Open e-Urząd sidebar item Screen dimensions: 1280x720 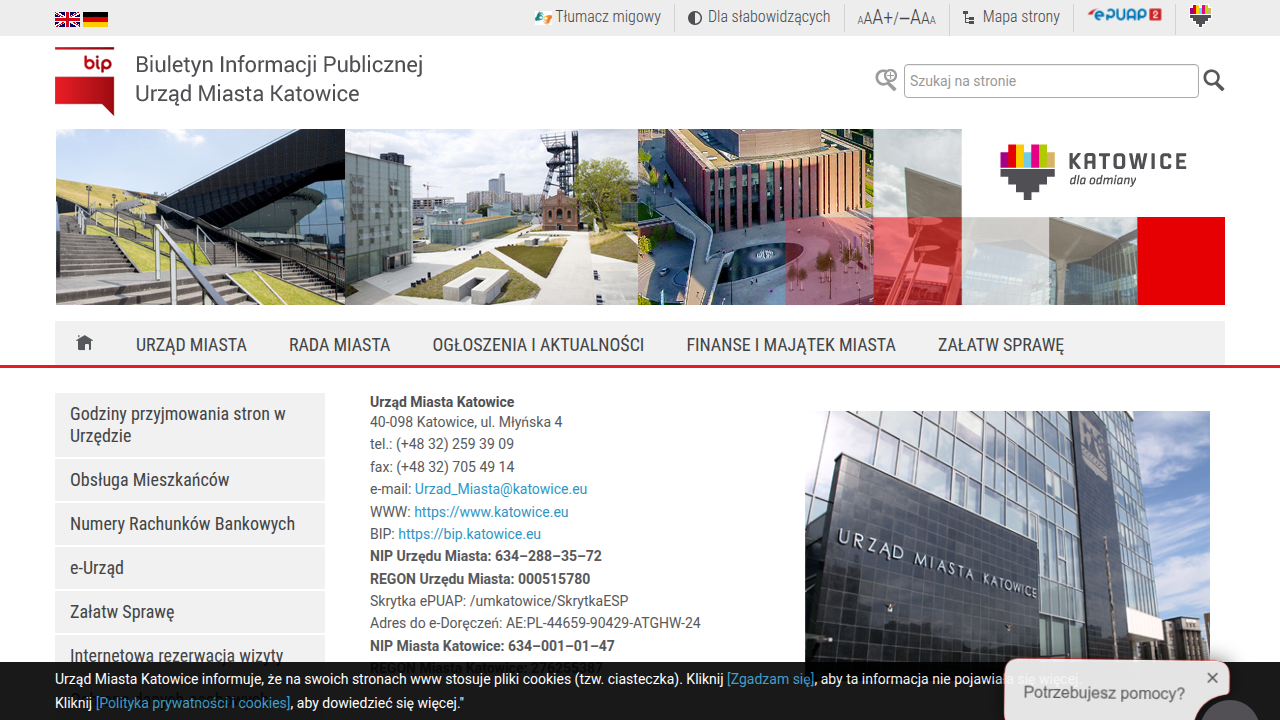coord(190,568)
